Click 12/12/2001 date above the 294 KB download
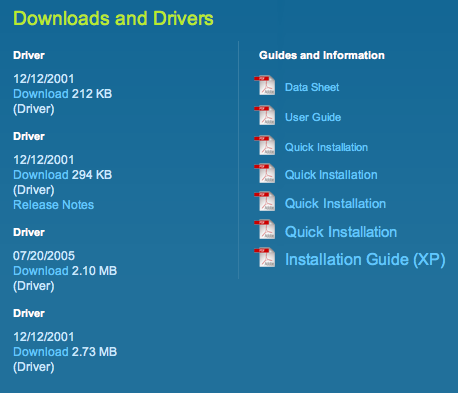Viewport: 458px width, 393px height. click(x=44, y=160)
